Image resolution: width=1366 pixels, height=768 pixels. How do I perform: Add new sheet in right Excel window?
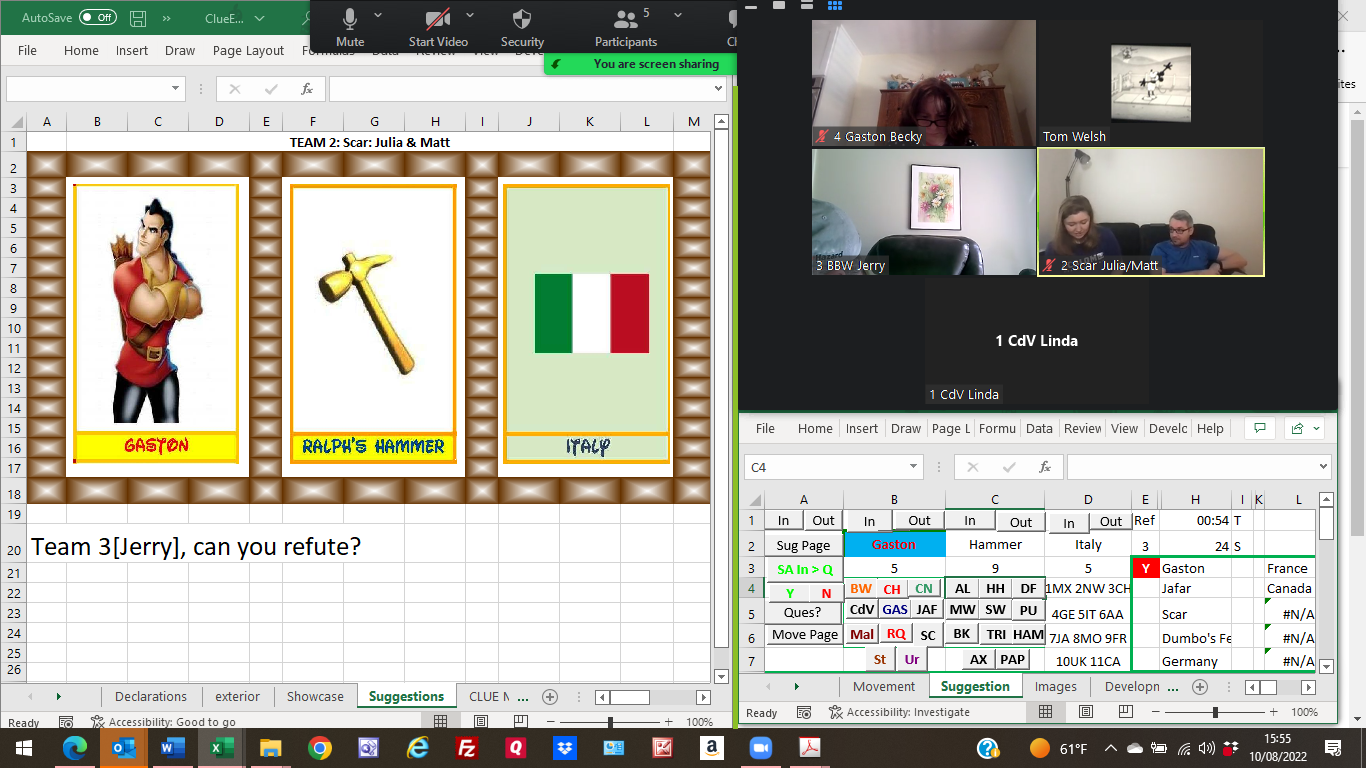[x=1200, y=687]
